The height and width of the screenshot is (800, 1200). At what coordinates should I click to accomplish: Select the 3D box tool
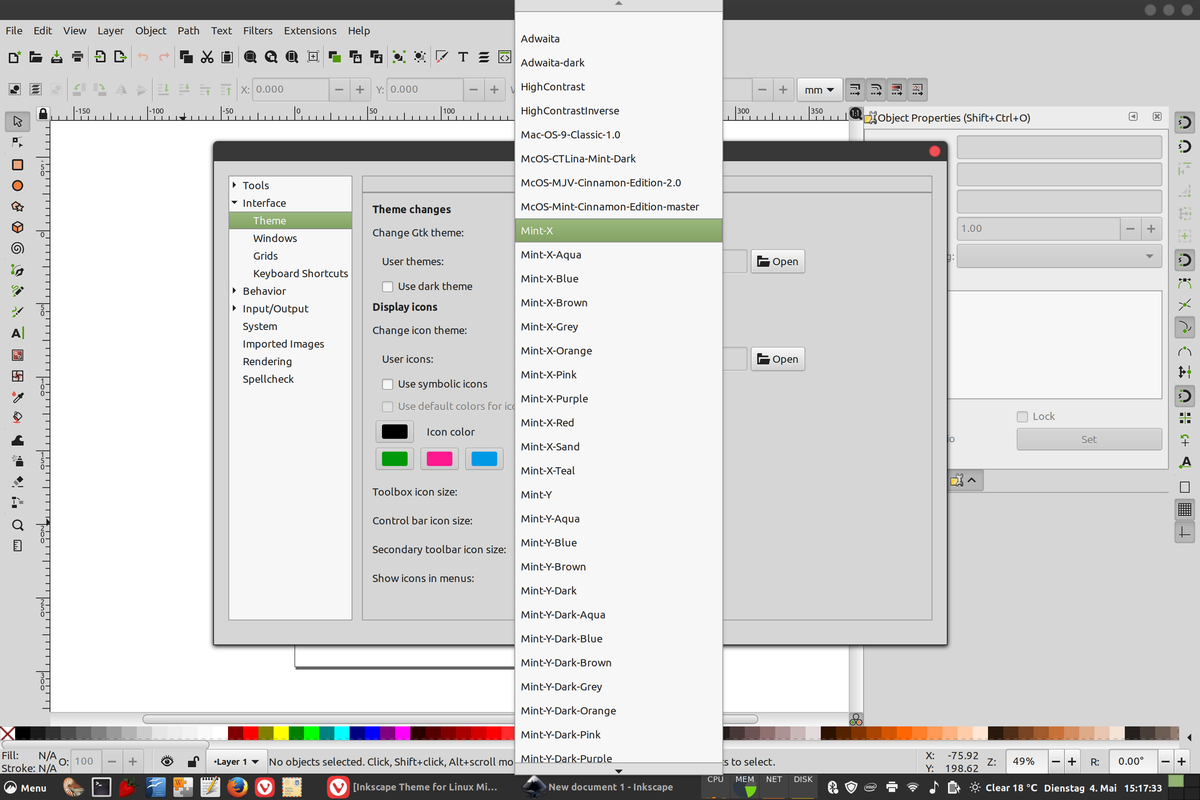tap(17, 228)
